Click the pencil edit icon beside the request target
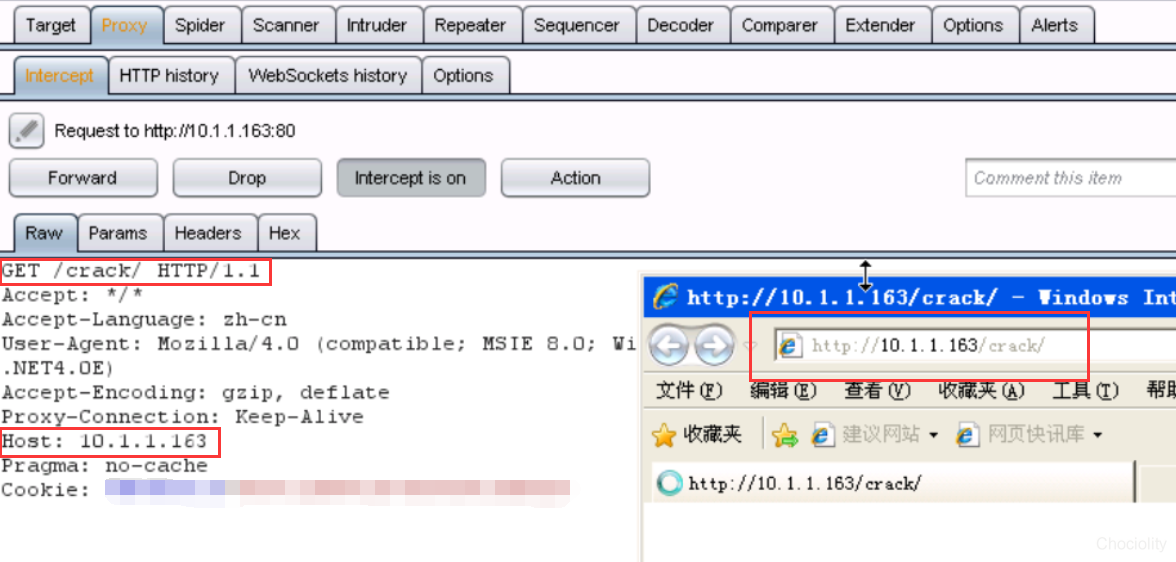This screenshot has height=562, width=1176. 27,131
